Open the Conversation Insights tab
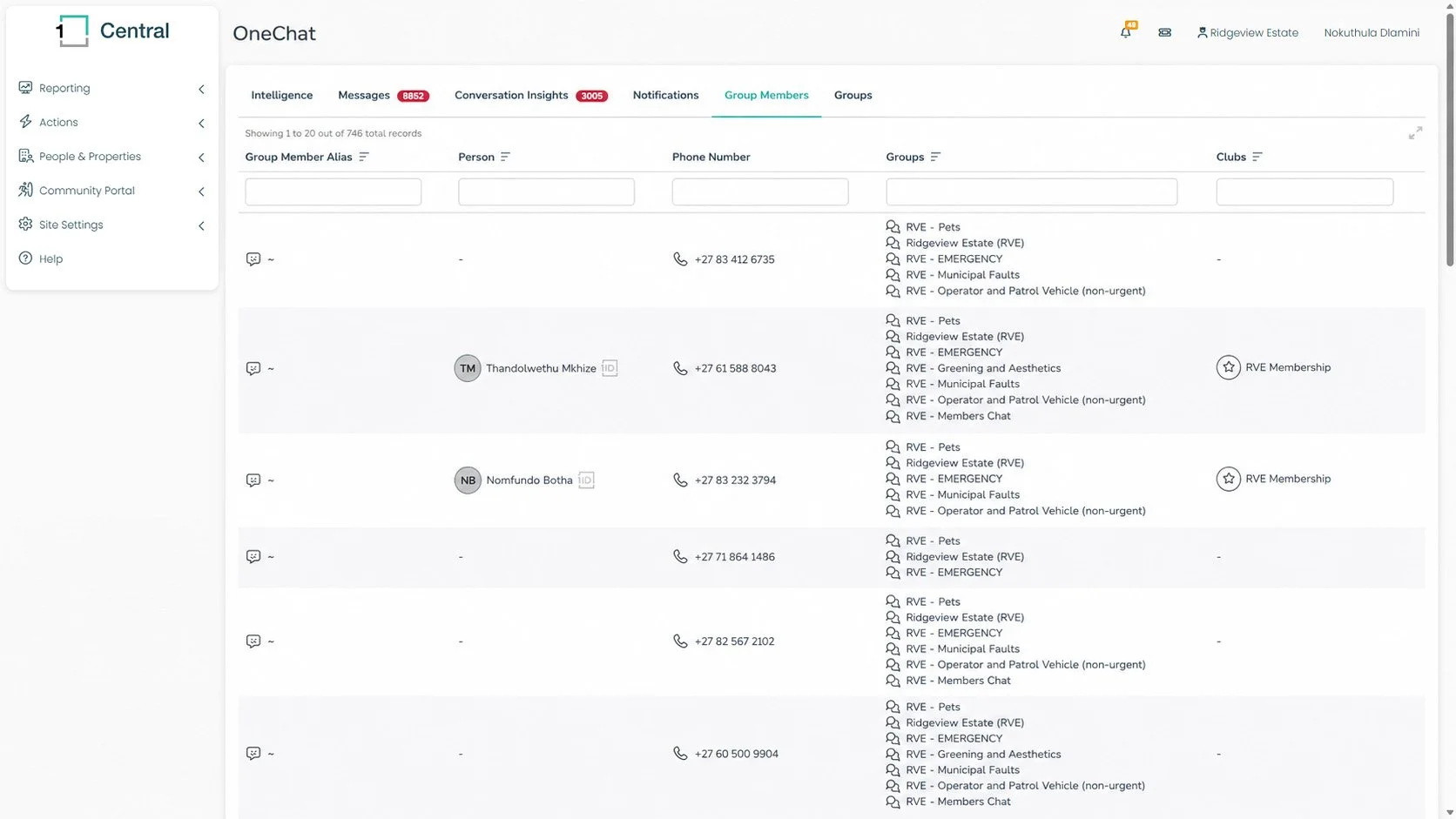Screen dimensions: 1456x819 pyautogui.click(x=511, y=95)
